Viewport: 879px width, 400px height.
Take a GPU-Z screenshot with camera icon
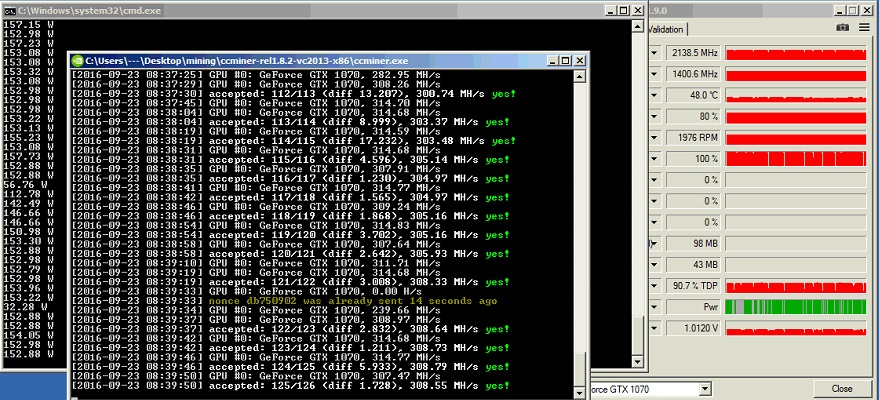point(842,28)
